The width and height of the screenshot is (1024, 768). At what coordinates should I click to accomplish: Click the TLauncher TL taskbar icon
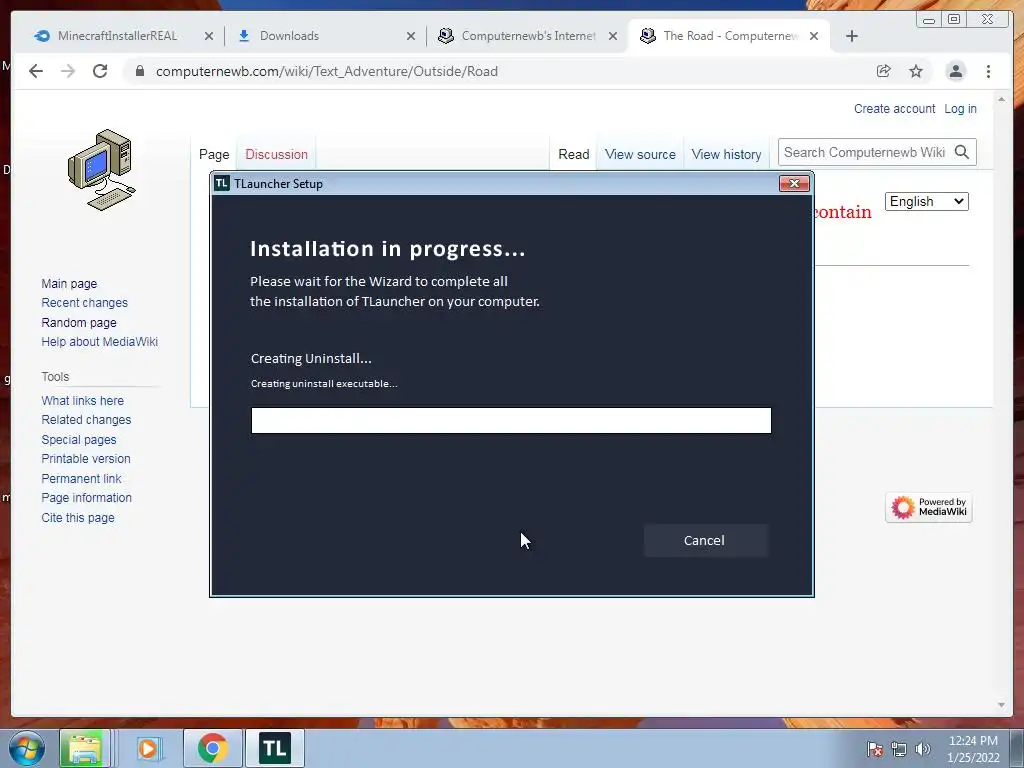[275, 748]
